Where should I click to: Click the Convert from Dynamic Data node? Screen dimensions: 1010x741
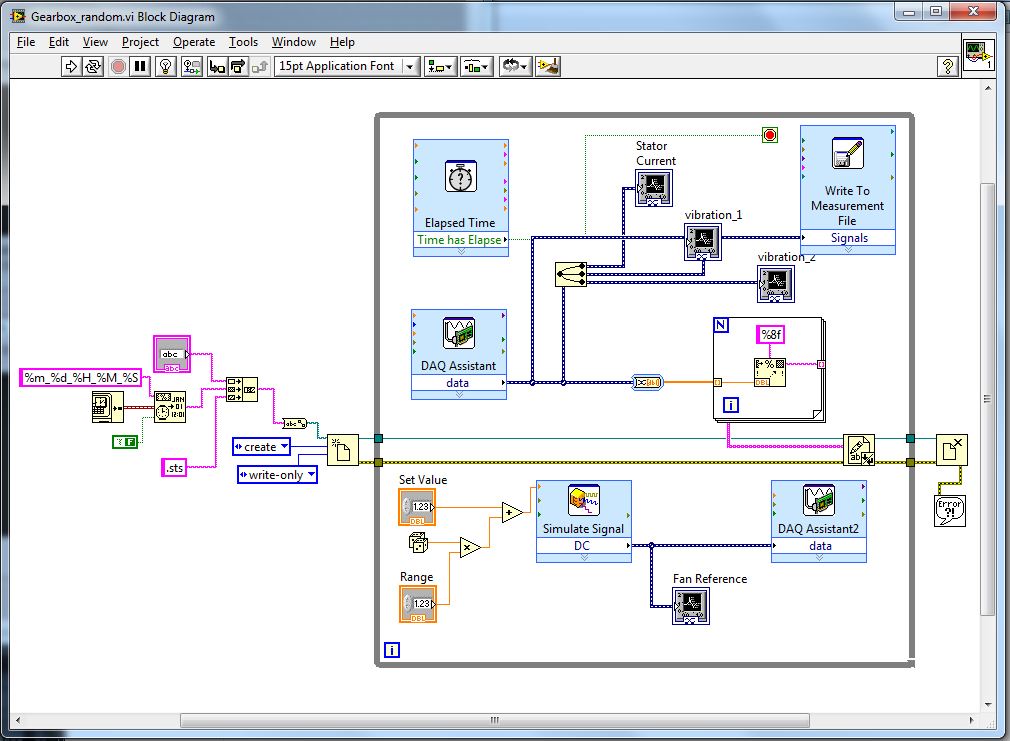[647, 383]
